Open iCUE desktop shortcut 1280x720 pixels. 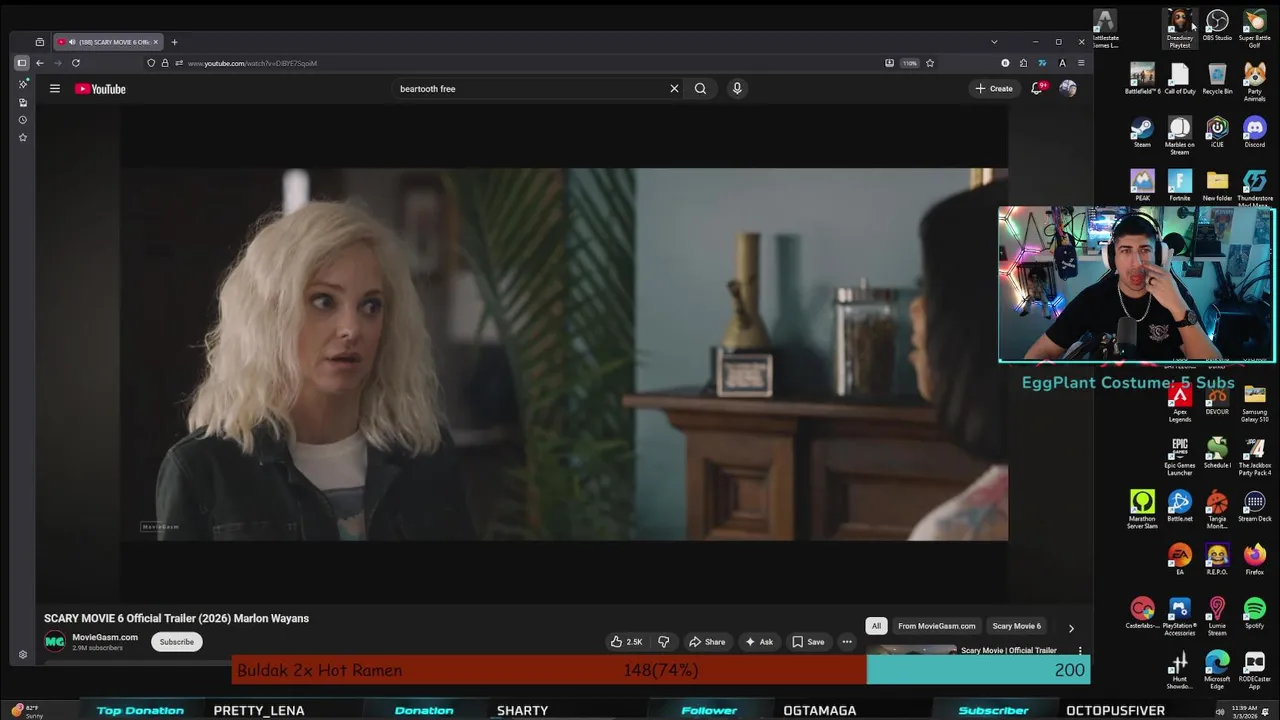pos(1217,132)
